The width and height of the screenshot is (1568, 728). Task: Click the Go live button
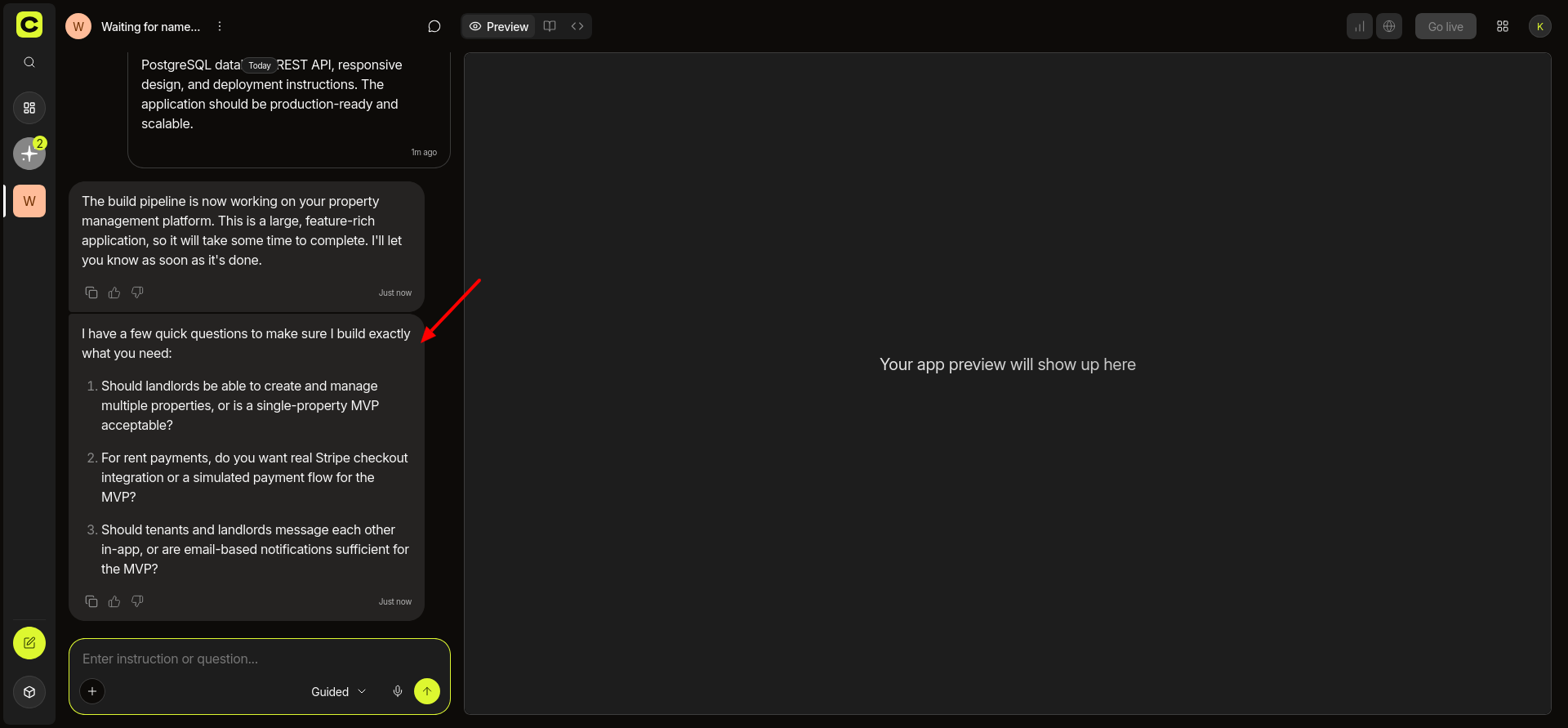[x=1445, y=26]
